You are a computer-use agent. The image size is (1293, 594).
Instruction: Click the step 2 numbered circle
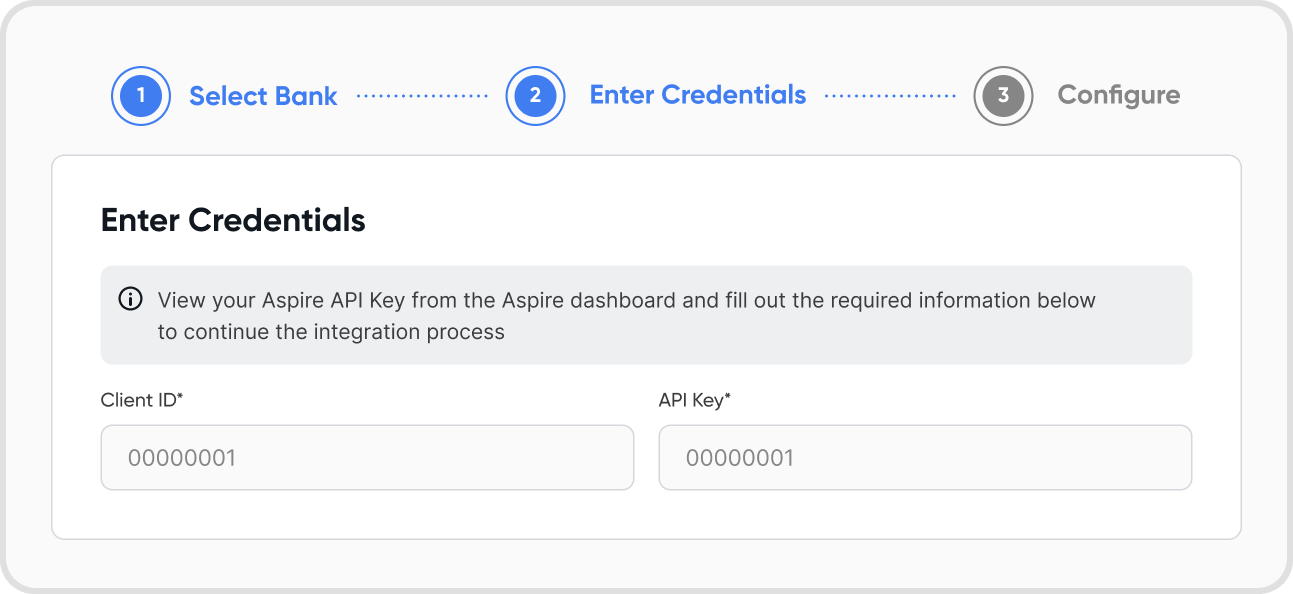point(536,96)
